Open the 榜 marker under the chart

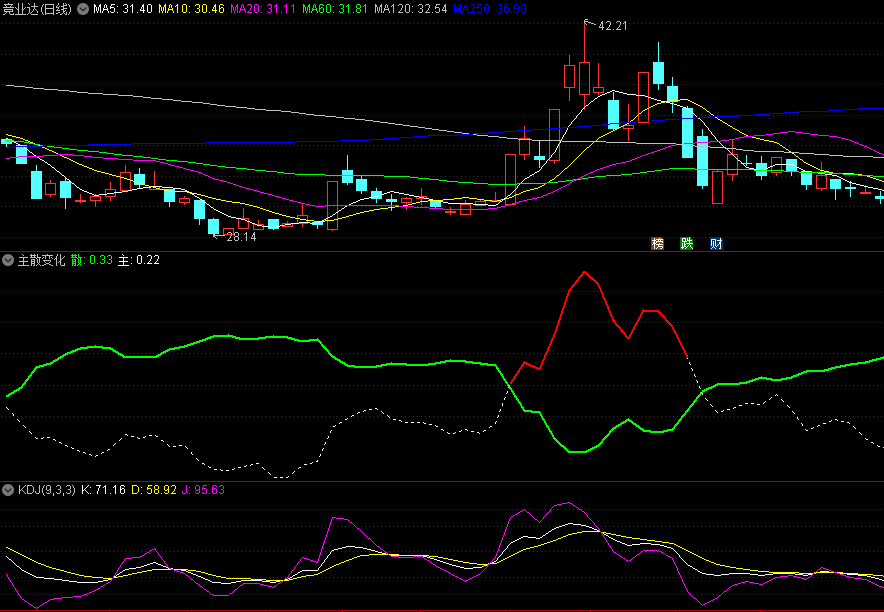click(657, 243)
